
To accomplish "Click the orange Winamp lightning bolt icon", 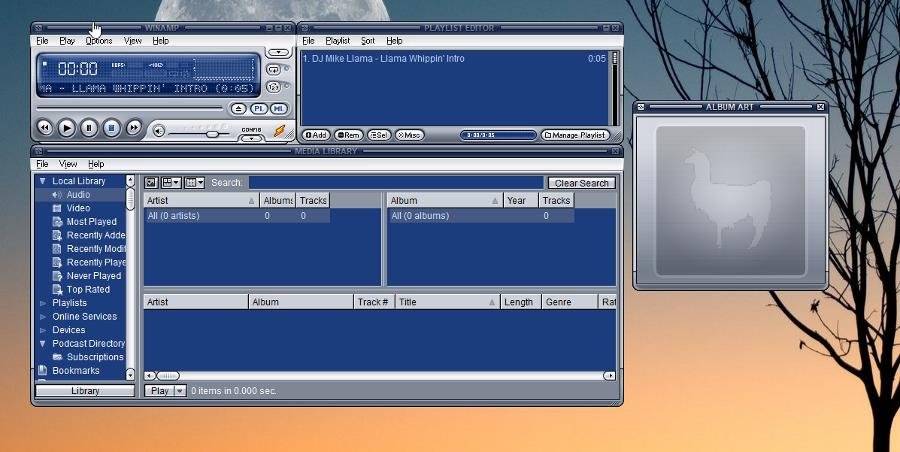I will (280, 131).
